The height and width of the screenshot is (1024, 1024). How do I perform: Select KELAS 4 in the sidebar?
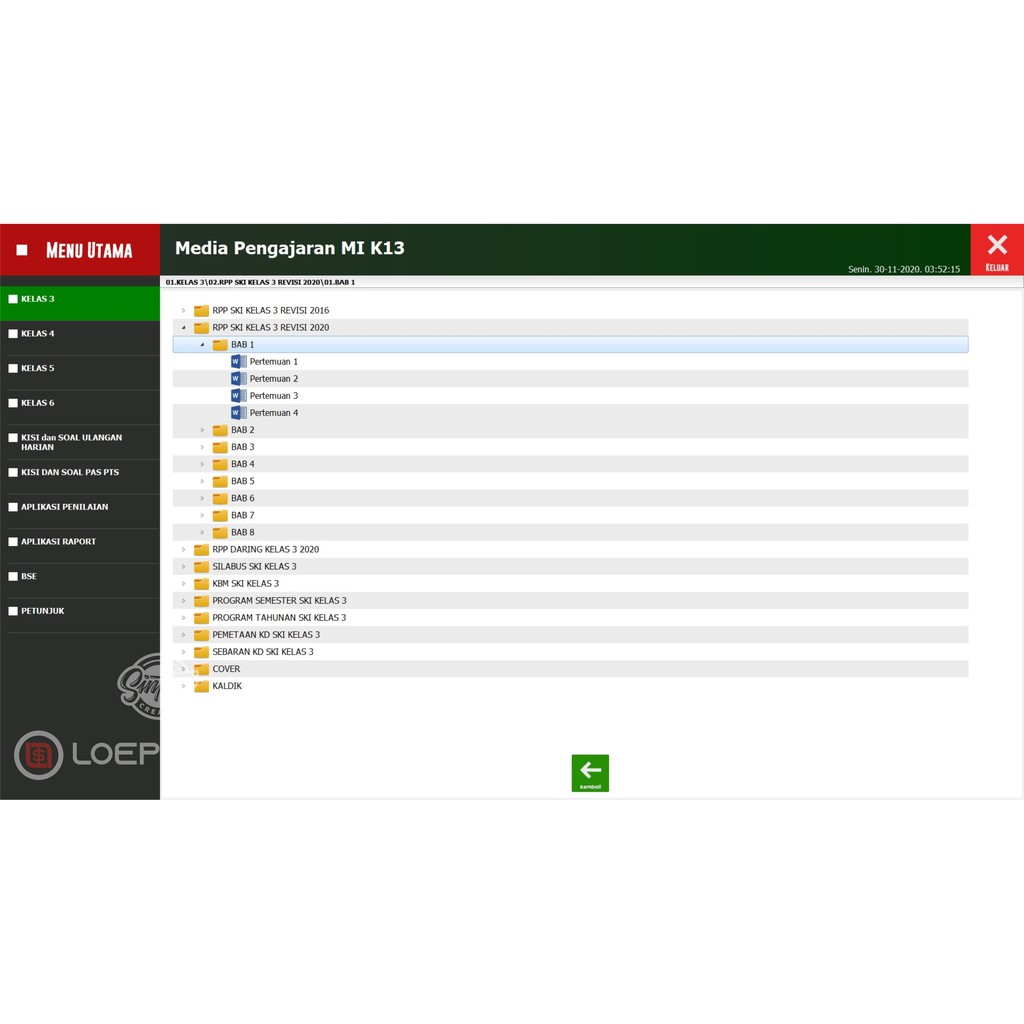coord(38,334)
